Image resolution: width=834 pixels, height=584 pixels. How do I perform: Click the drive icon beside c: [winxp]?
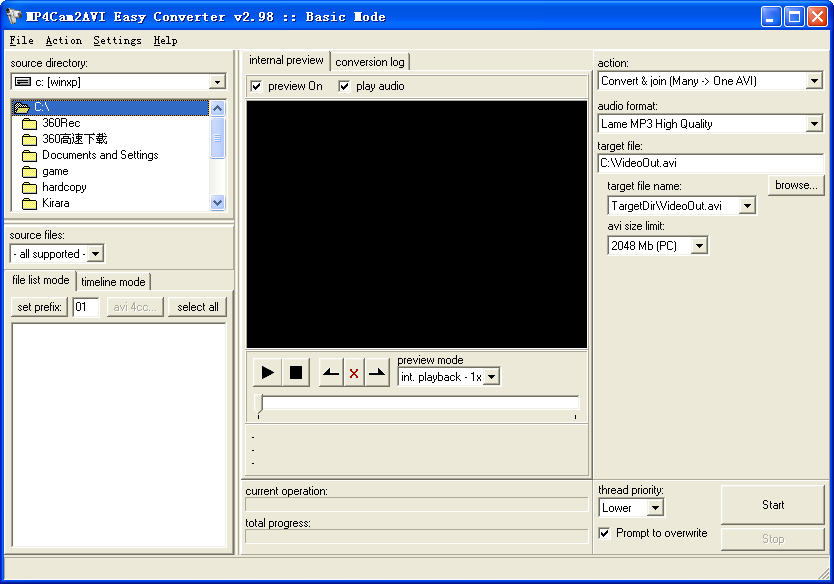23,81
